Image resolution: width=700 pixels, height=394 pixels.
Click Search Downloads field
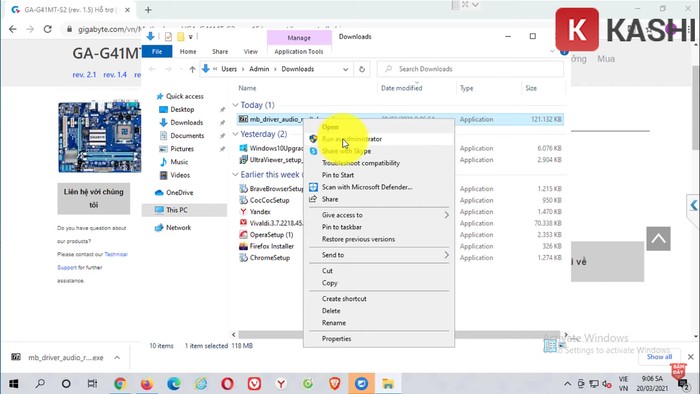tap(471, 69)
